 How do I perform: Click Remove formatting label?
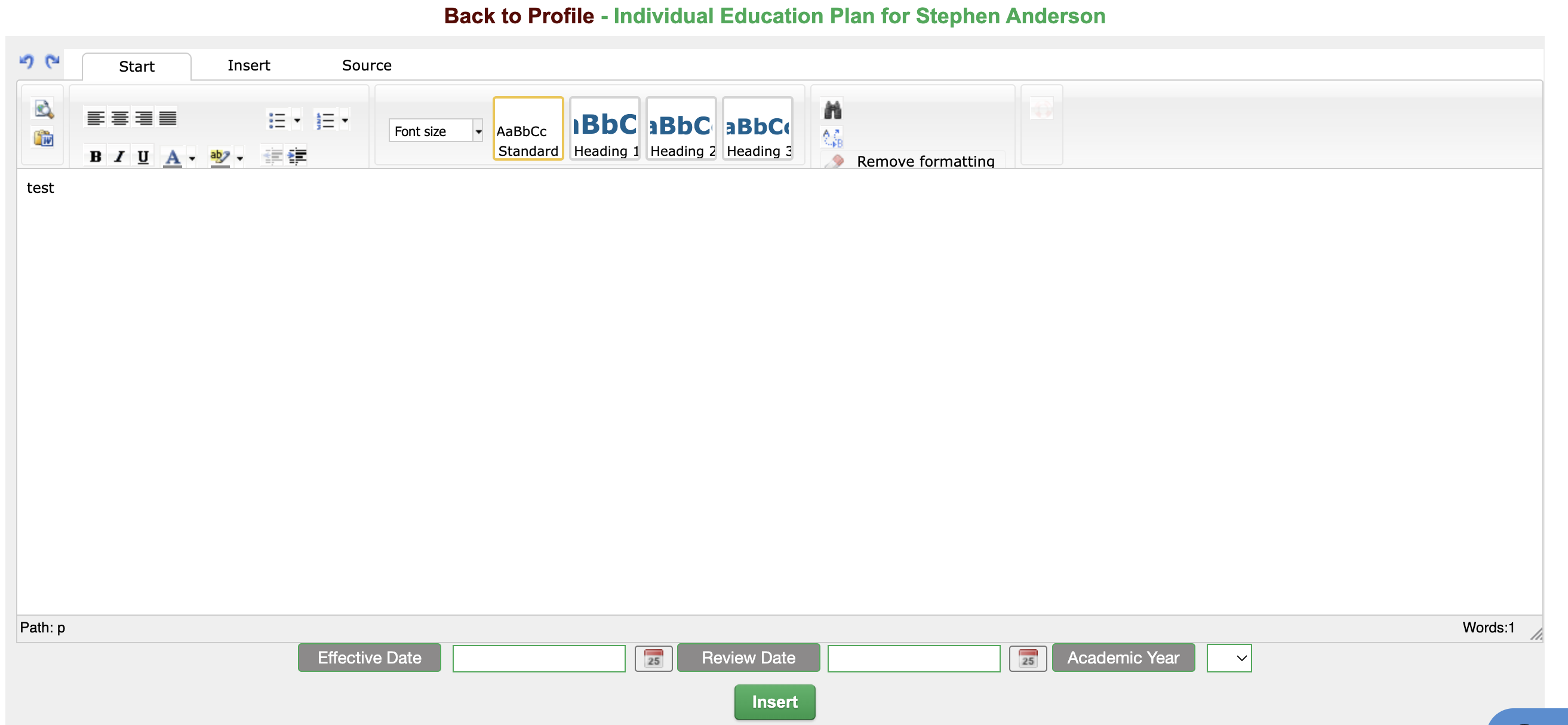(x=926, y=161)
